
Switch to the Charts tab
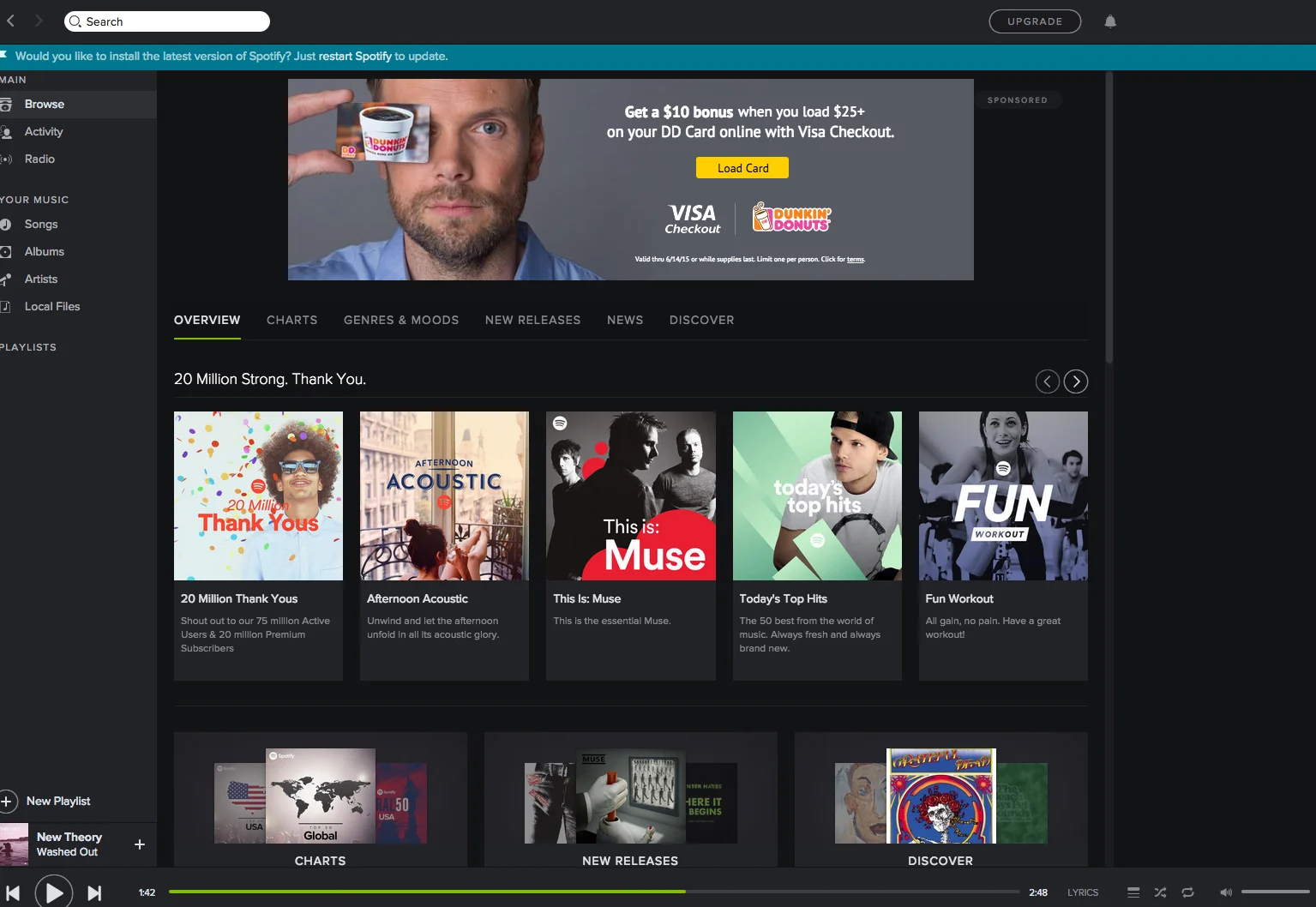[292, 320]
